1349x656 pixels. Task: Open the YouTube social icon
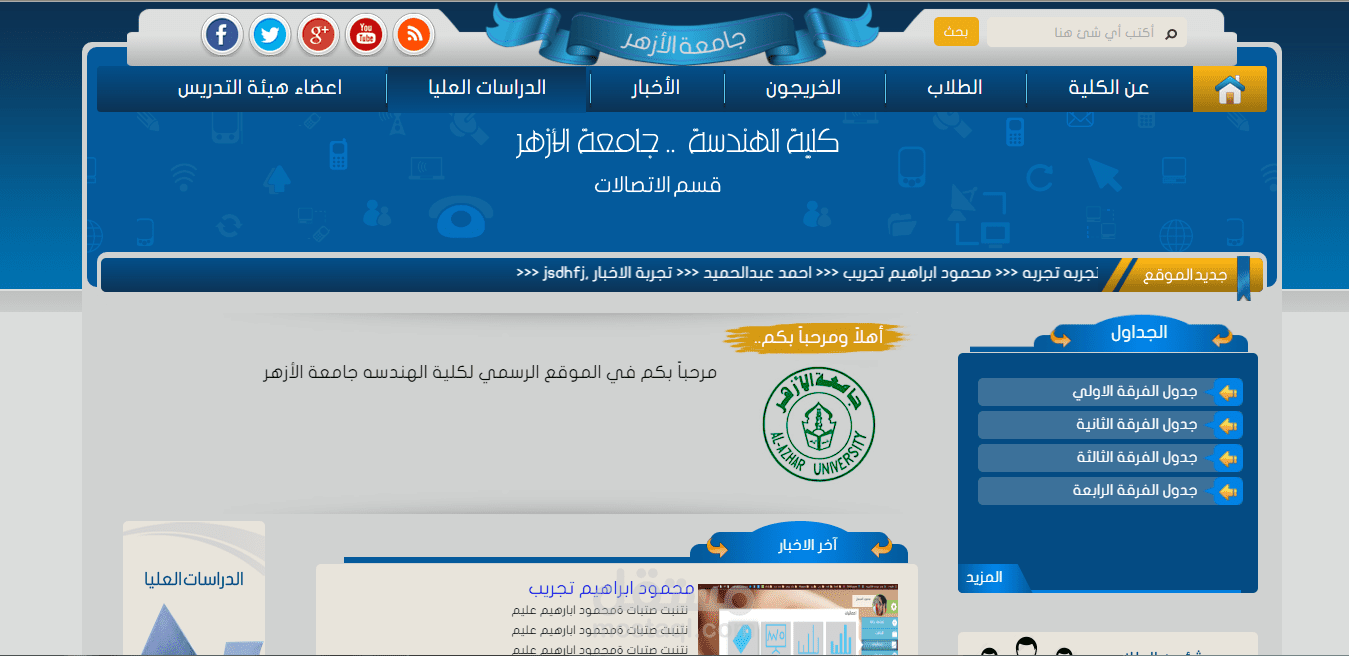pos(366,36)
